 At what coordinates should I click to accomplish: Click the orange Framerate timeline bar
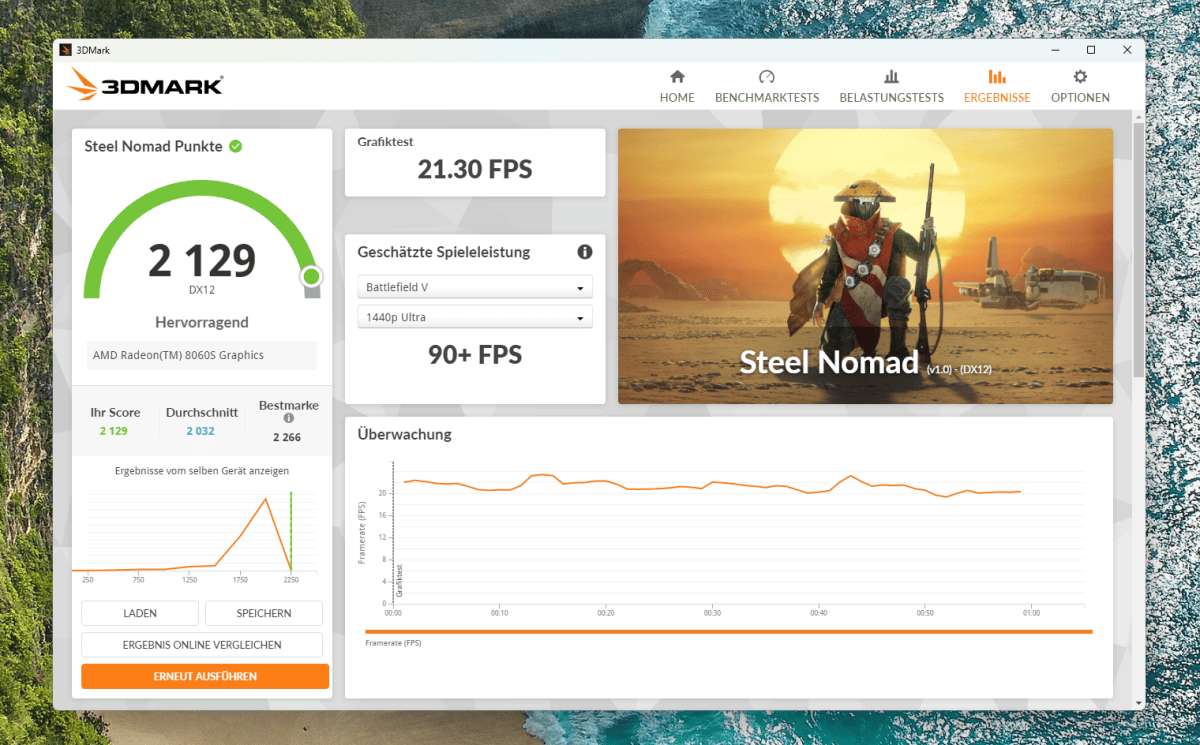729,631
